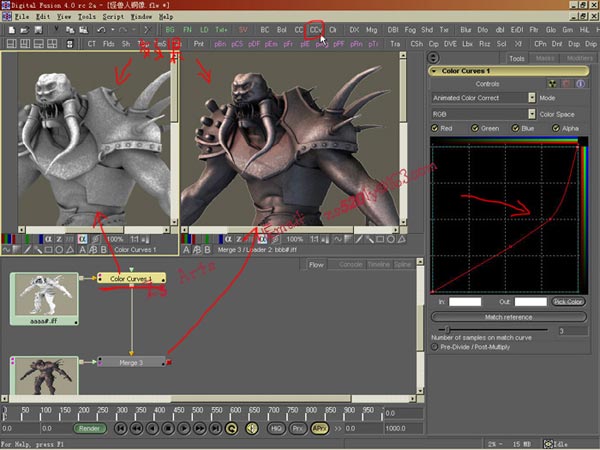Add a Fast Noise (FN) tool
The width and height of the screenshot is (600, 450).
(187, 30)
